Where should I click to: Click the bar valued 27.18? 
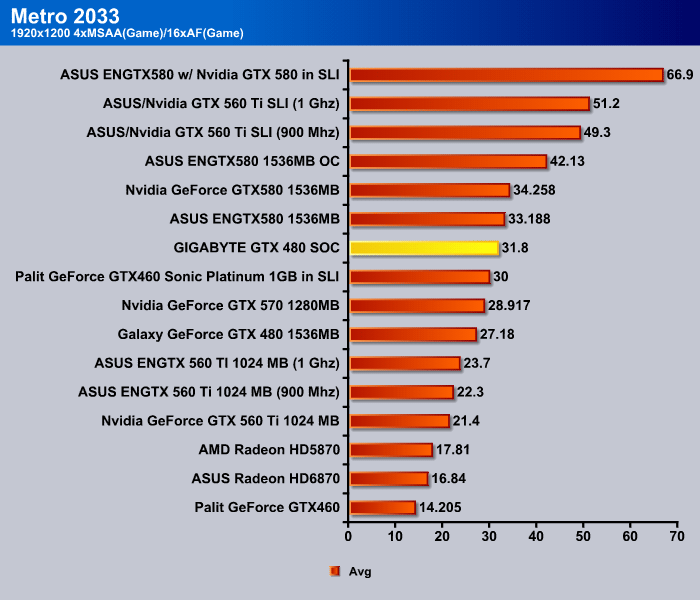pos(413,335)
